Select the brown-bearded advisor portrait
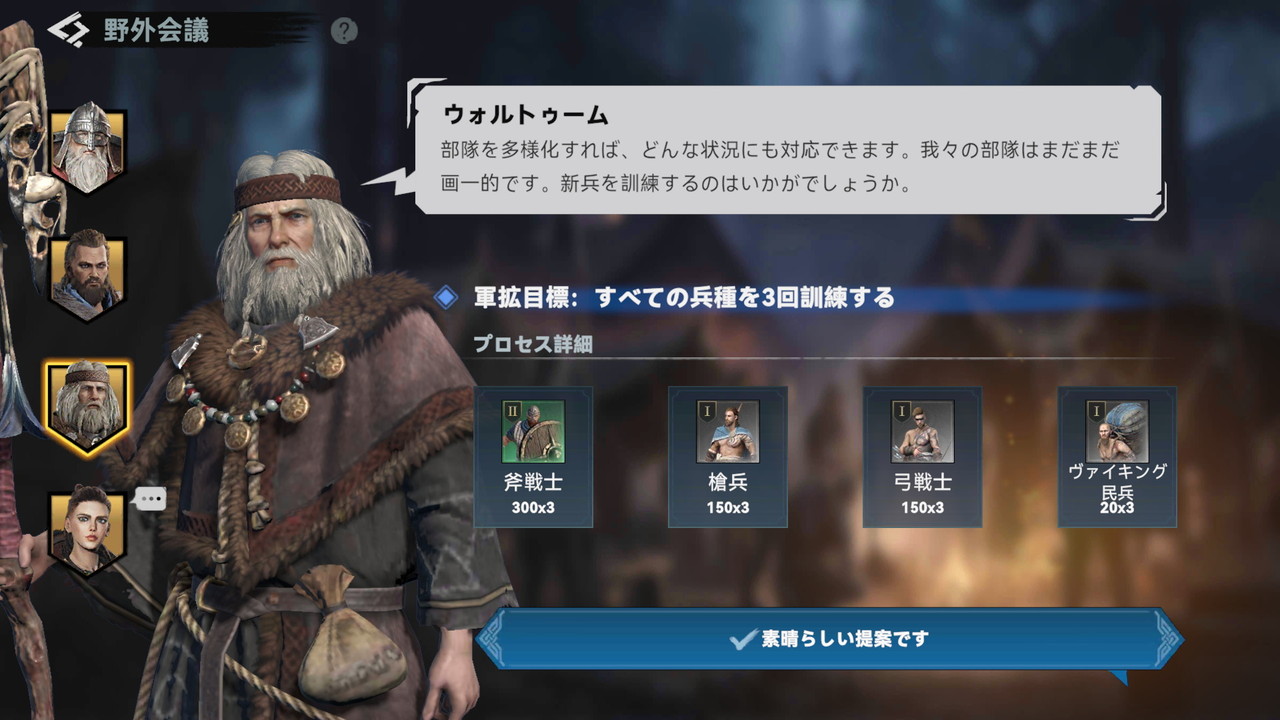Viewport: 1280px width, 720px height. pos(87,278)
